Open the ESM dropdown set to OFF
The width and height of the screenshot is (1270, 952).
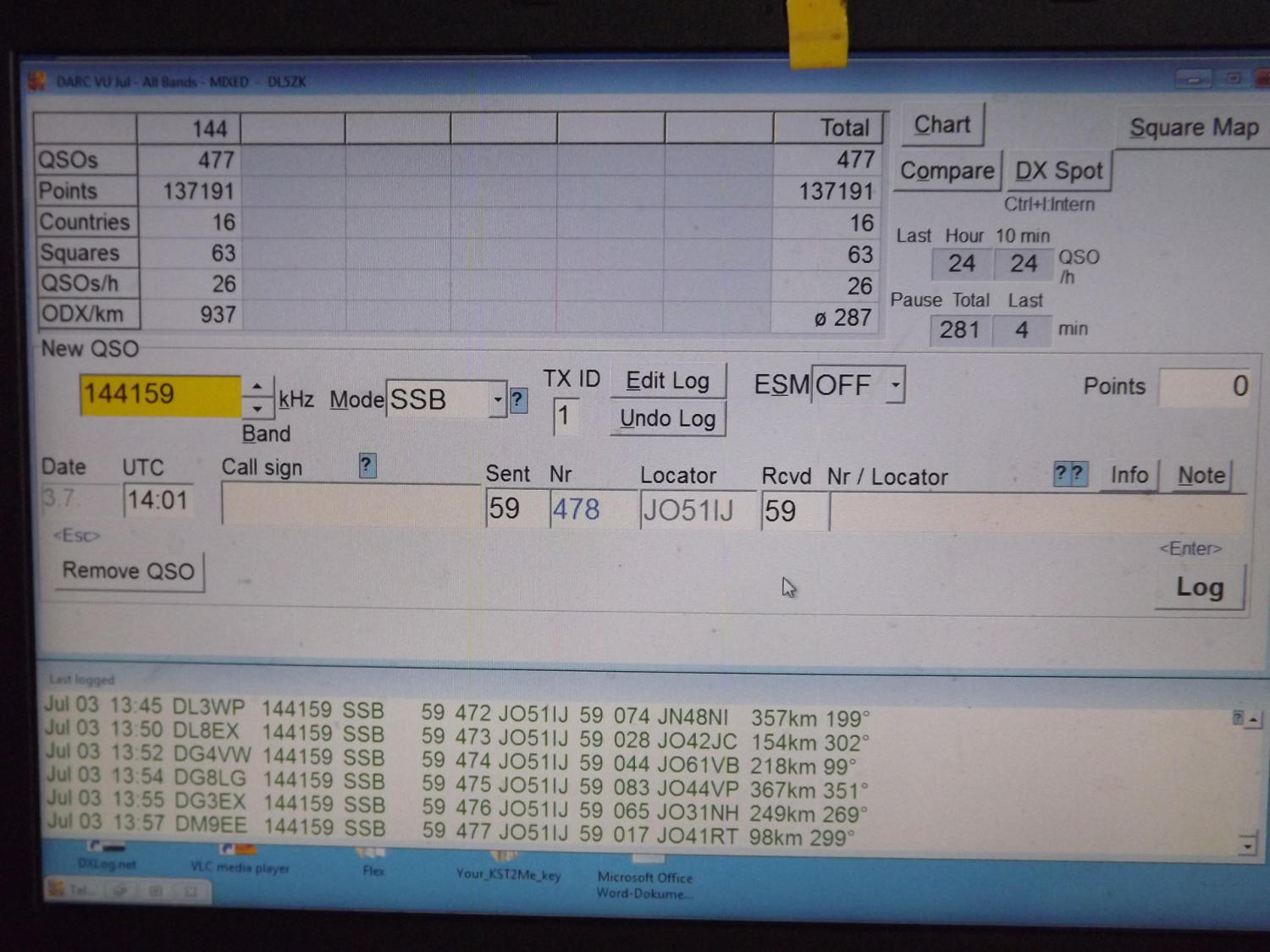point(895,386)
